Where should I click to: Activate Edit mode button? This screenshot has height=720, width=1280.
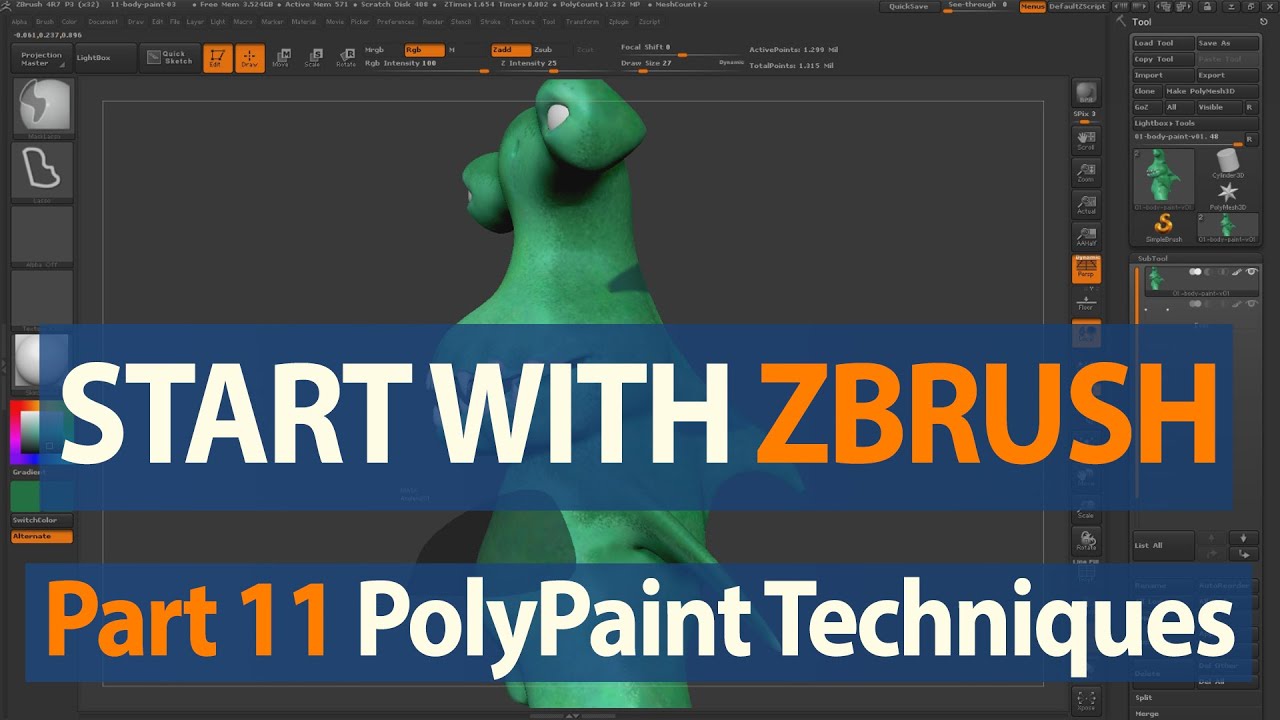[x=217, y=58]
